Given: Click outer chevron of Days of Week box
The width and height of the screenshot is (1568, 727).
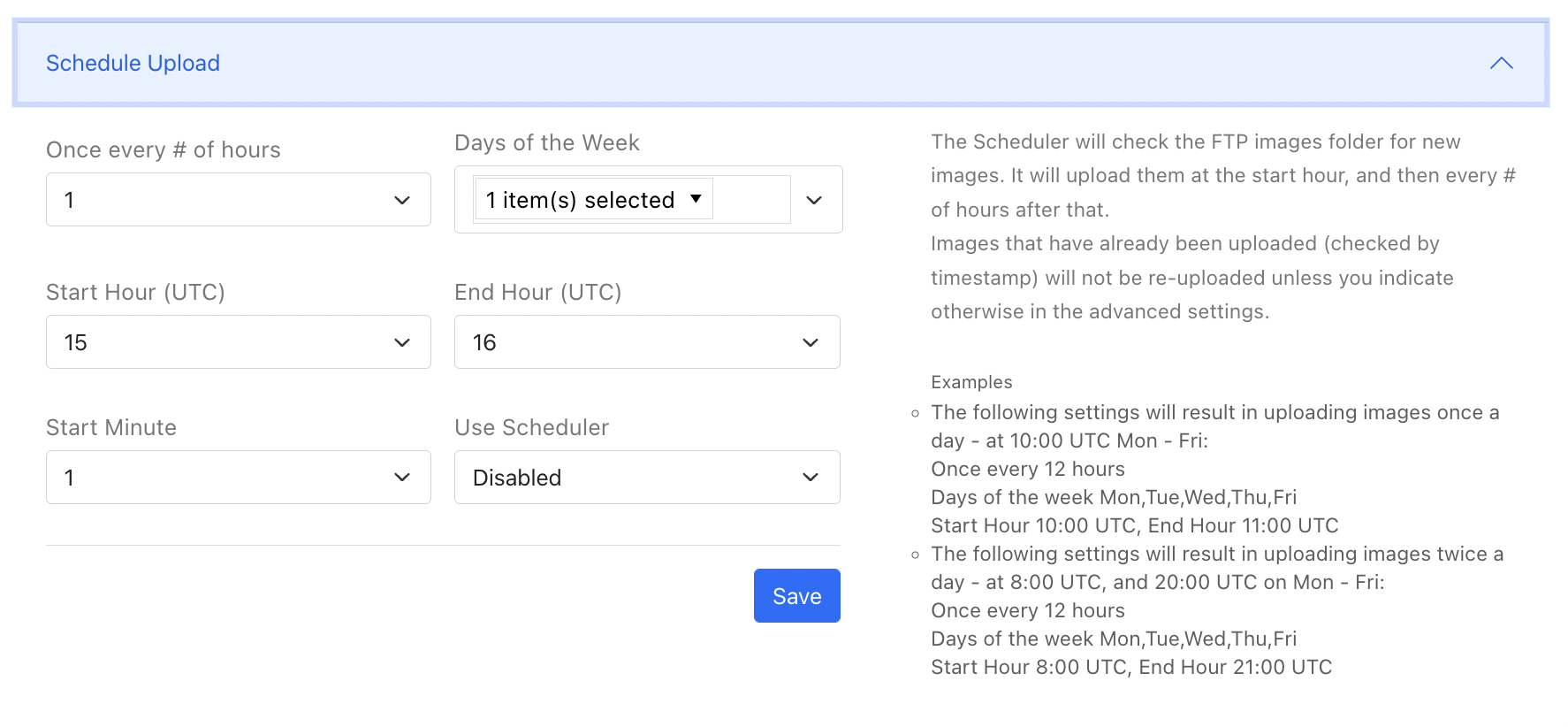Looking at the screenshot, I should (814, 201).
